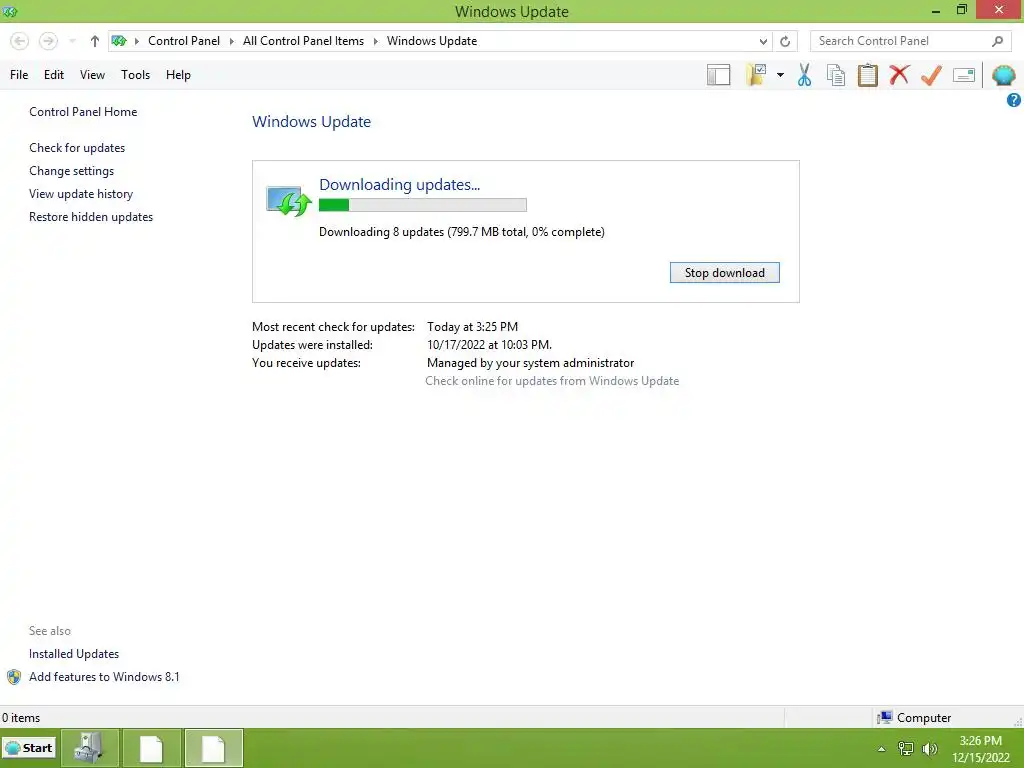Open the View menu
Image resolution: width=1024 pixels, height=768 pixels.
(92, 75)
